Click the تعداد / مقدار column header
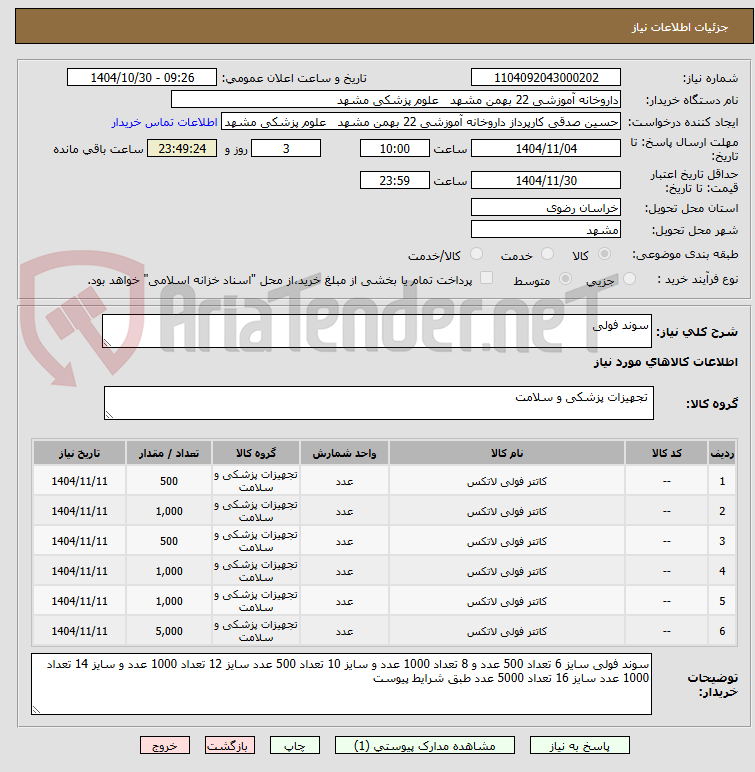The image size is (755, 772). click(x=169, y=452)
